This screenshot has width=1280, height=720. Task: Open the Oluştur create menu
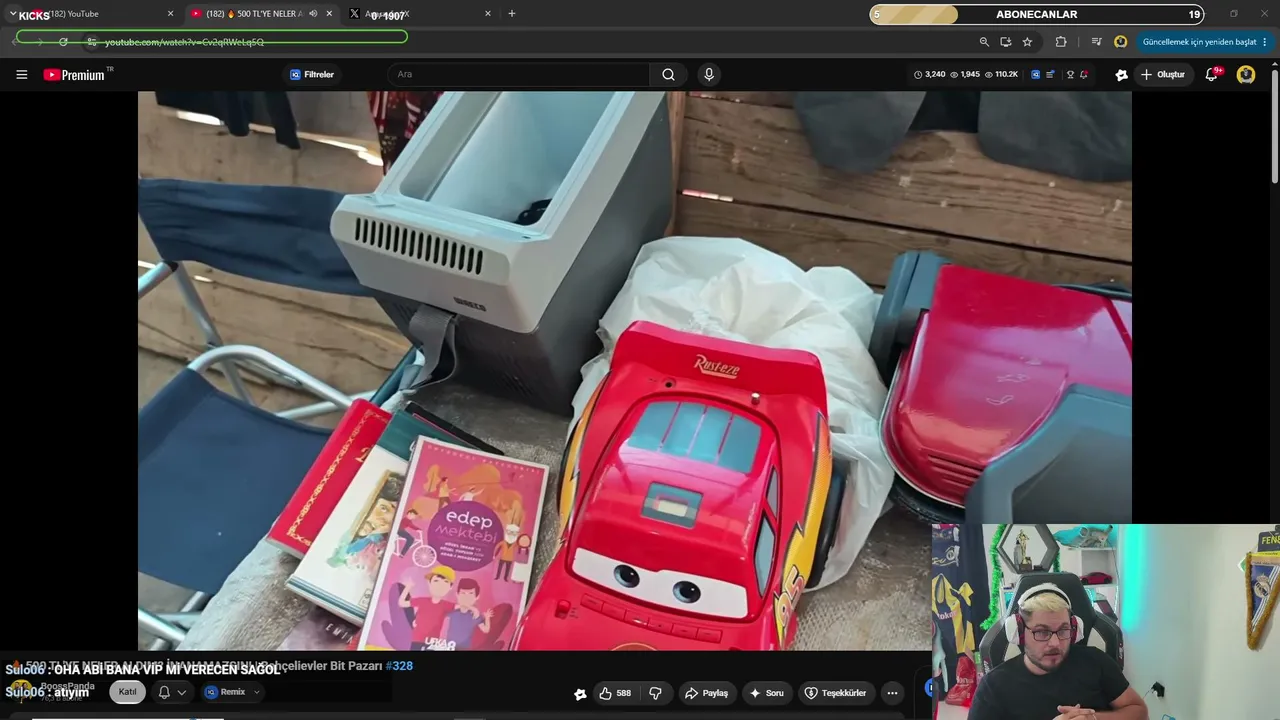tap(1163, 75)
